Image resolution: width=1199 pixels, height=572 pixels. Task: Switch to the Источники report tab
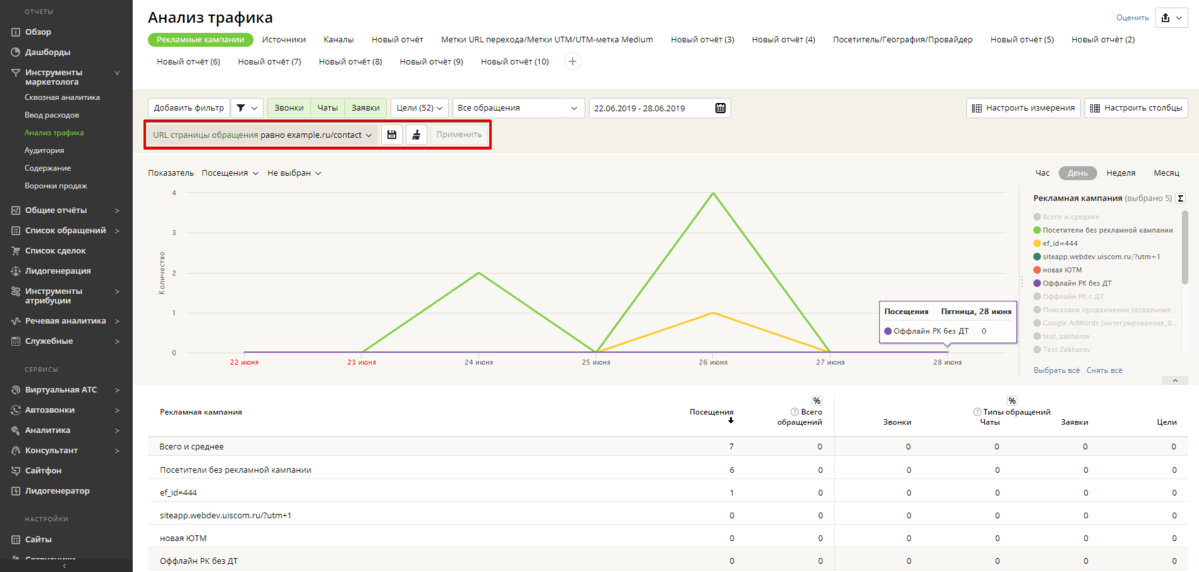284,40
